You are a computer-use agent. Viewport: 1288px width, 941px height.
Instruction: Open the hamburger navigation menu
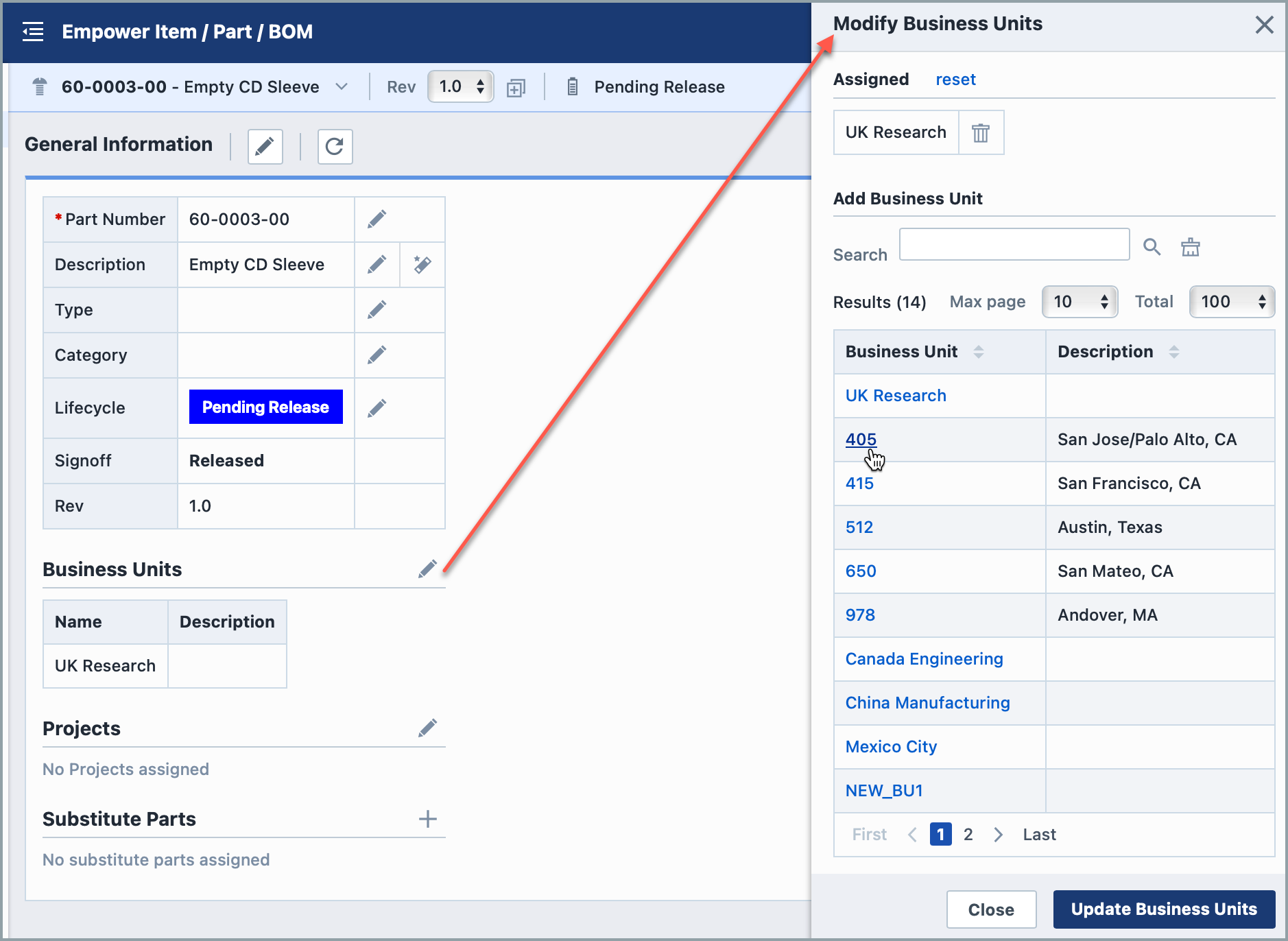coord(33,32)
